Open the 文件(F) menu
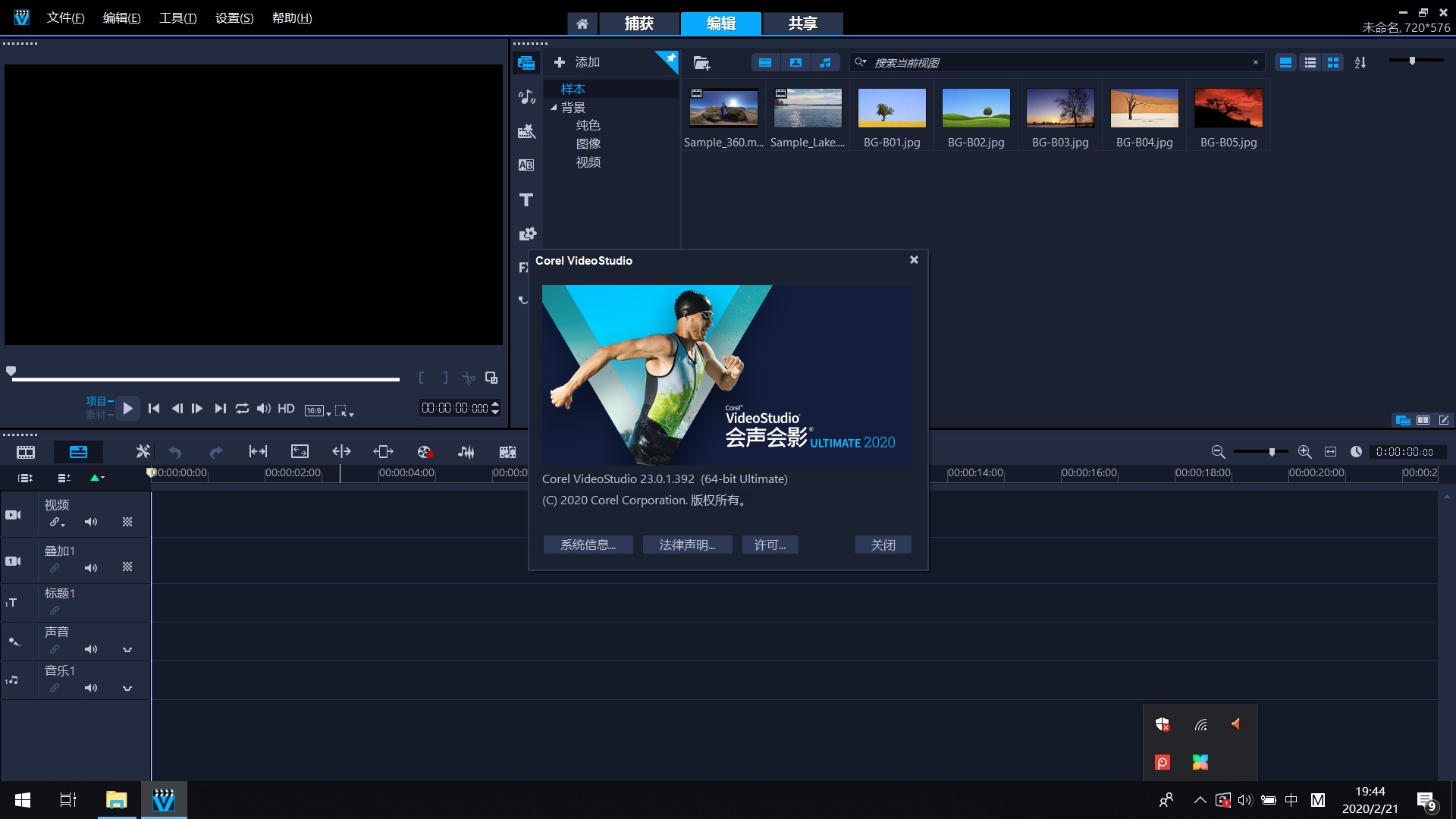The width and height of the screenshot is (1456, 819). click(x=65, y=18)
